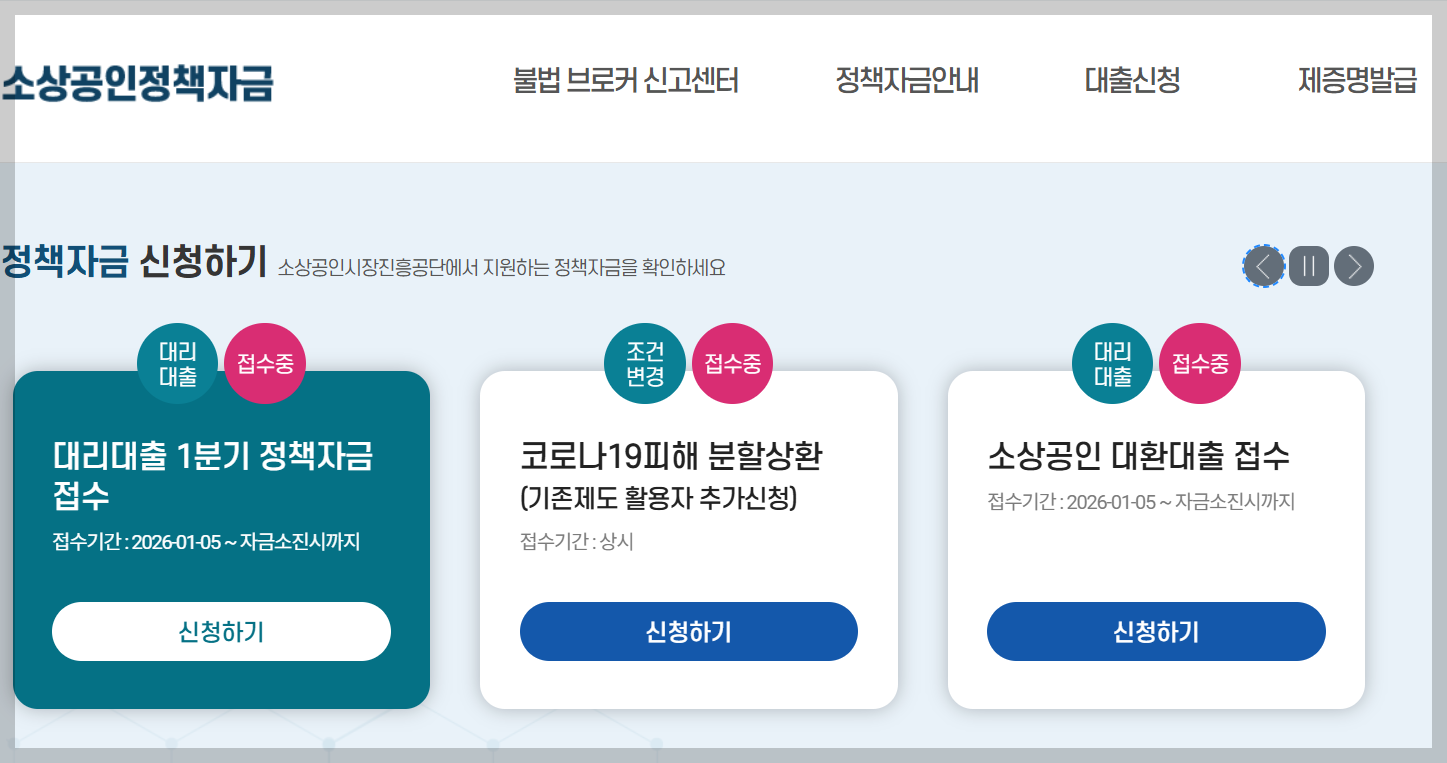Pause the carousel slideshow
Image resolution: width=1447 pixels, height=763 pixels.
(1309, 266)
